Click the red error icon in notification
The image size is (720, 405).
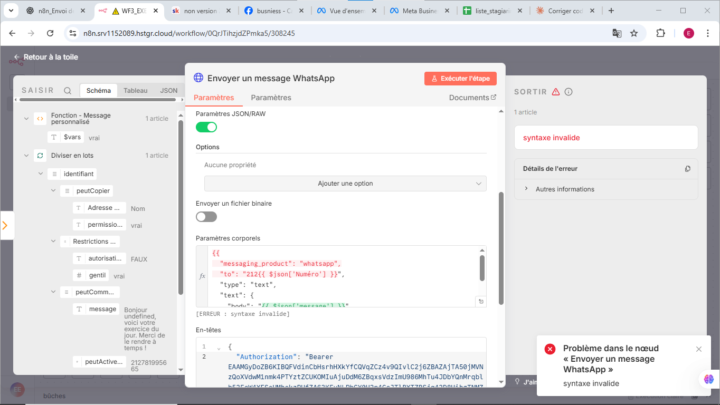pyautogui.click(x=550, y=349)
